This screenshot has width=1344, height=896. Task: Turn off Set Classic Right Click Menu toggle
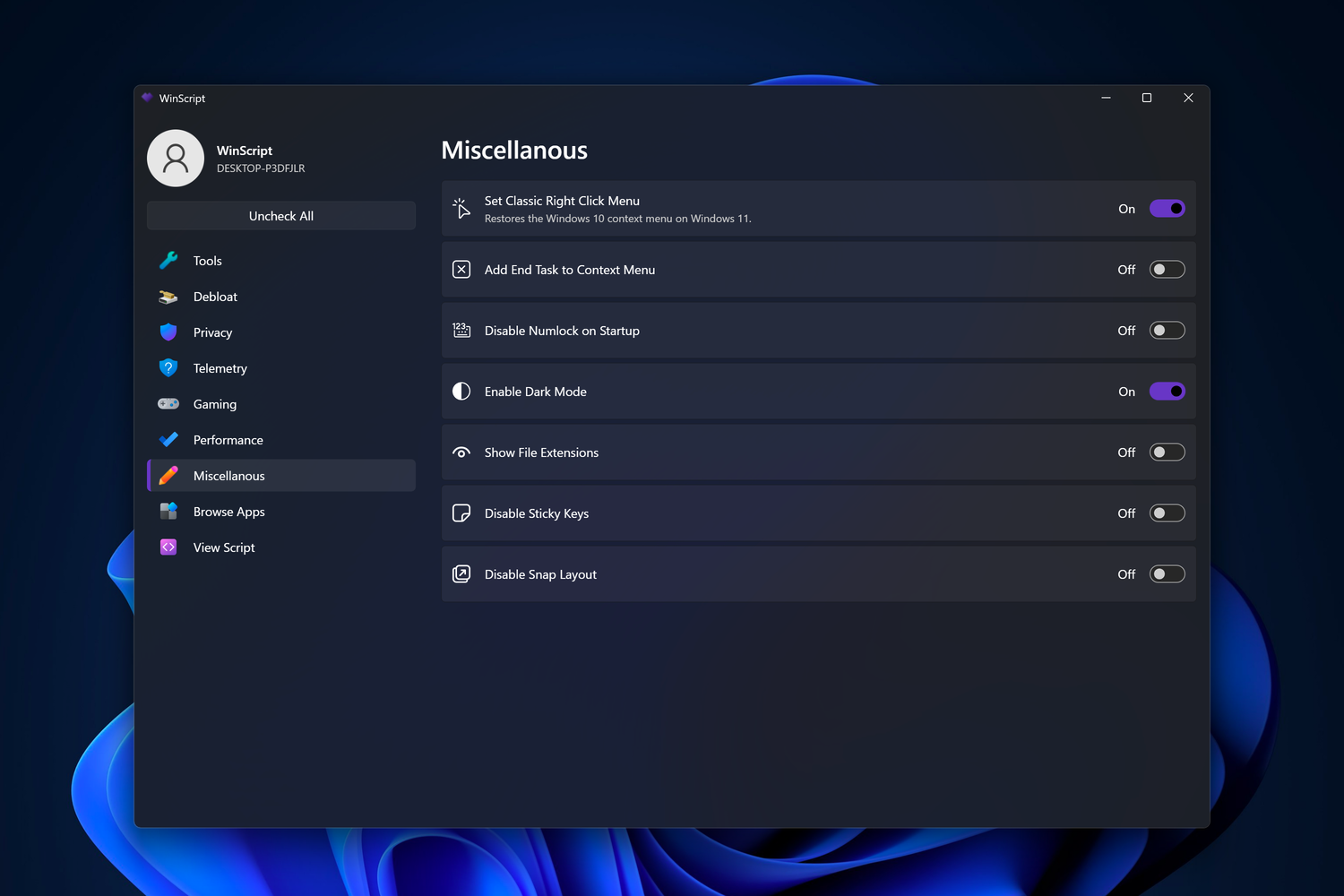coord(1167,209)
